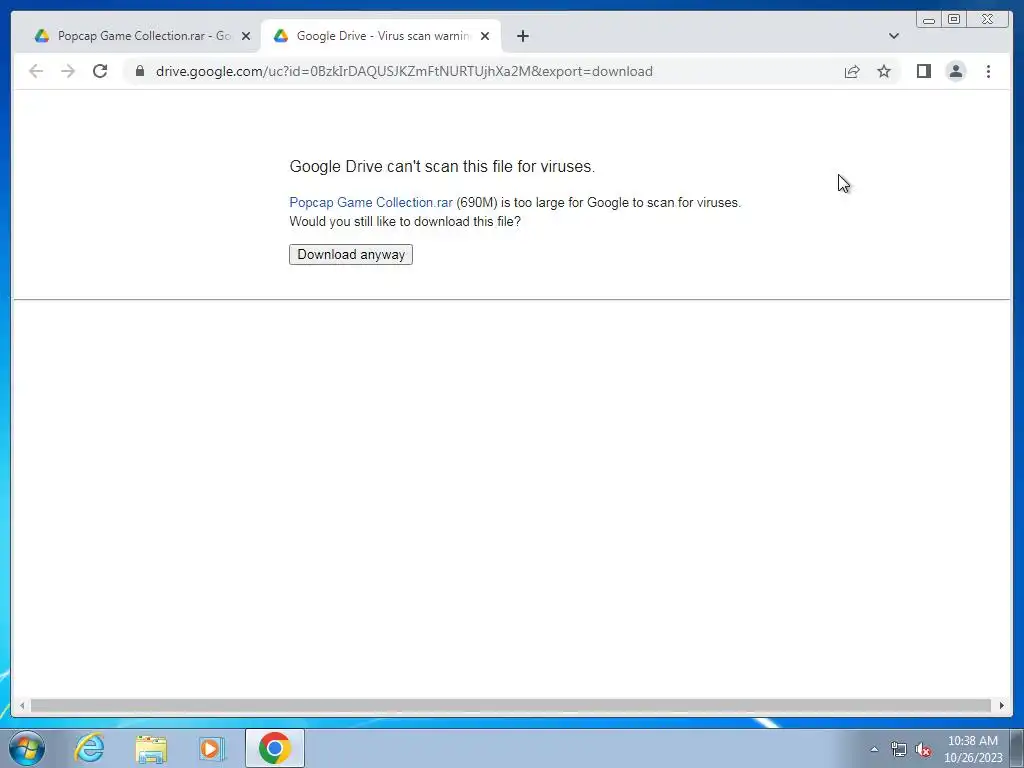Screen dimensions: 1024x768
Task: Open the network status tray icon
Action: (899, 749)
